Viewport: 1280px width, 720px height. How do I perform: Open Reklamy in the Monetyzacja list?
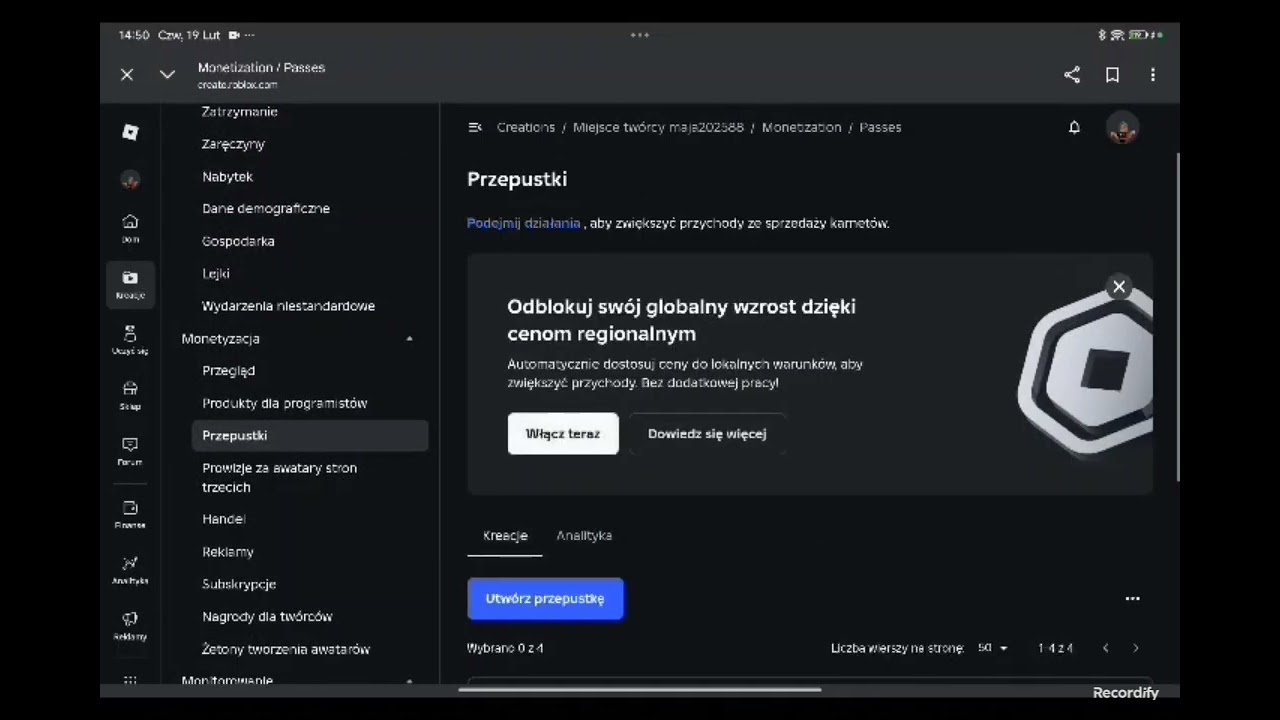[x=228, y=552]
